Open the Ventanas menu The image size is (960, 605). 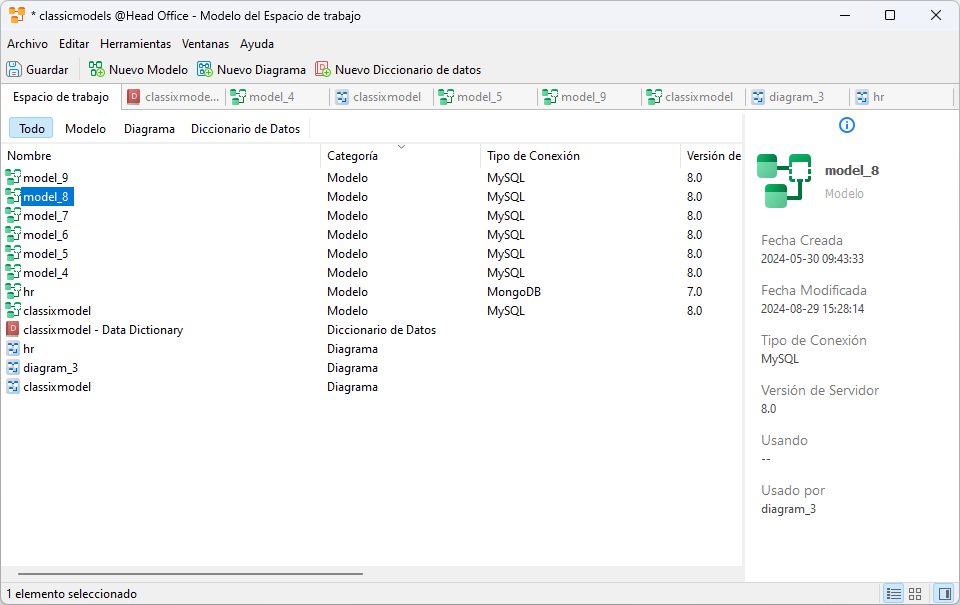(x=205, y=44)
